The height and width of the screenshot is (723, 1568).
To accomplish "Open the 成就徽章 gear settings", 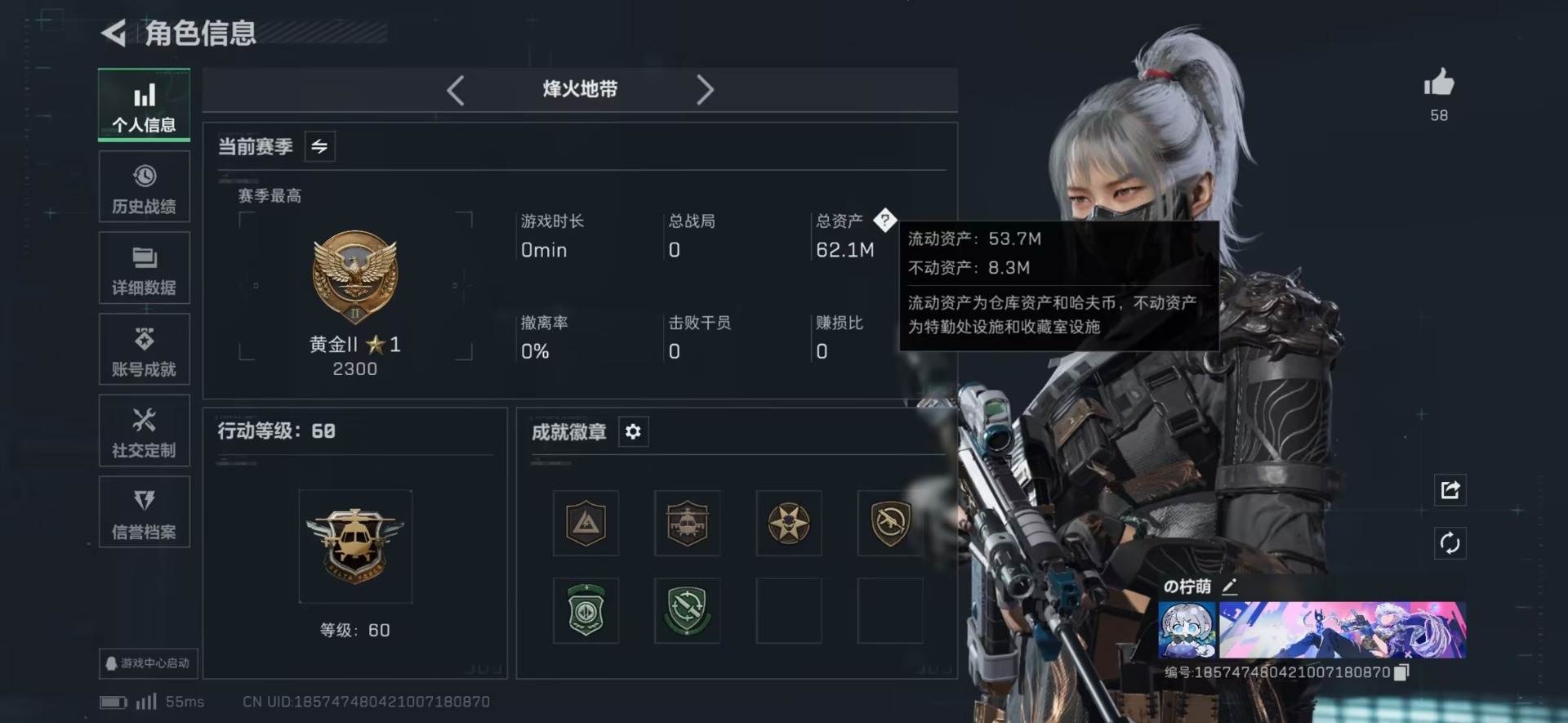I will click(x=633, y=431).
